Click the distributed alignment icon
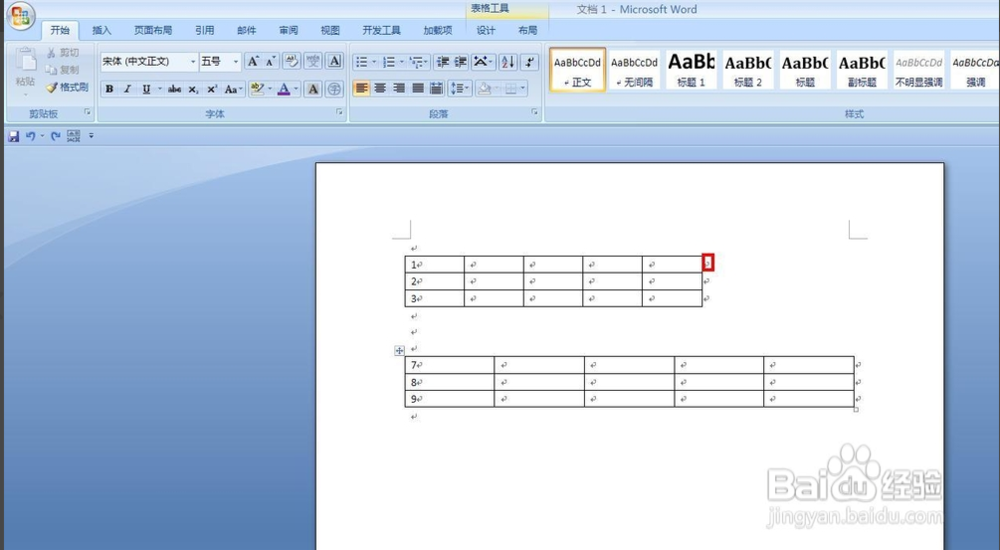The image size is (1000, 550). (x=436, y=88)
